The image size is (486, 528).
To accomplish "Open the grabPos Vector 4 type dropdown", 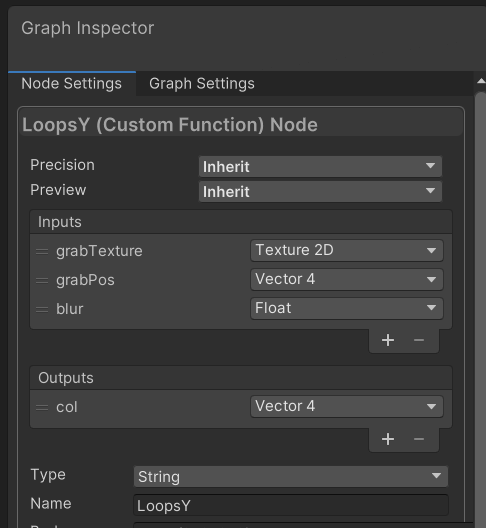I will click(x=347, y=279).
